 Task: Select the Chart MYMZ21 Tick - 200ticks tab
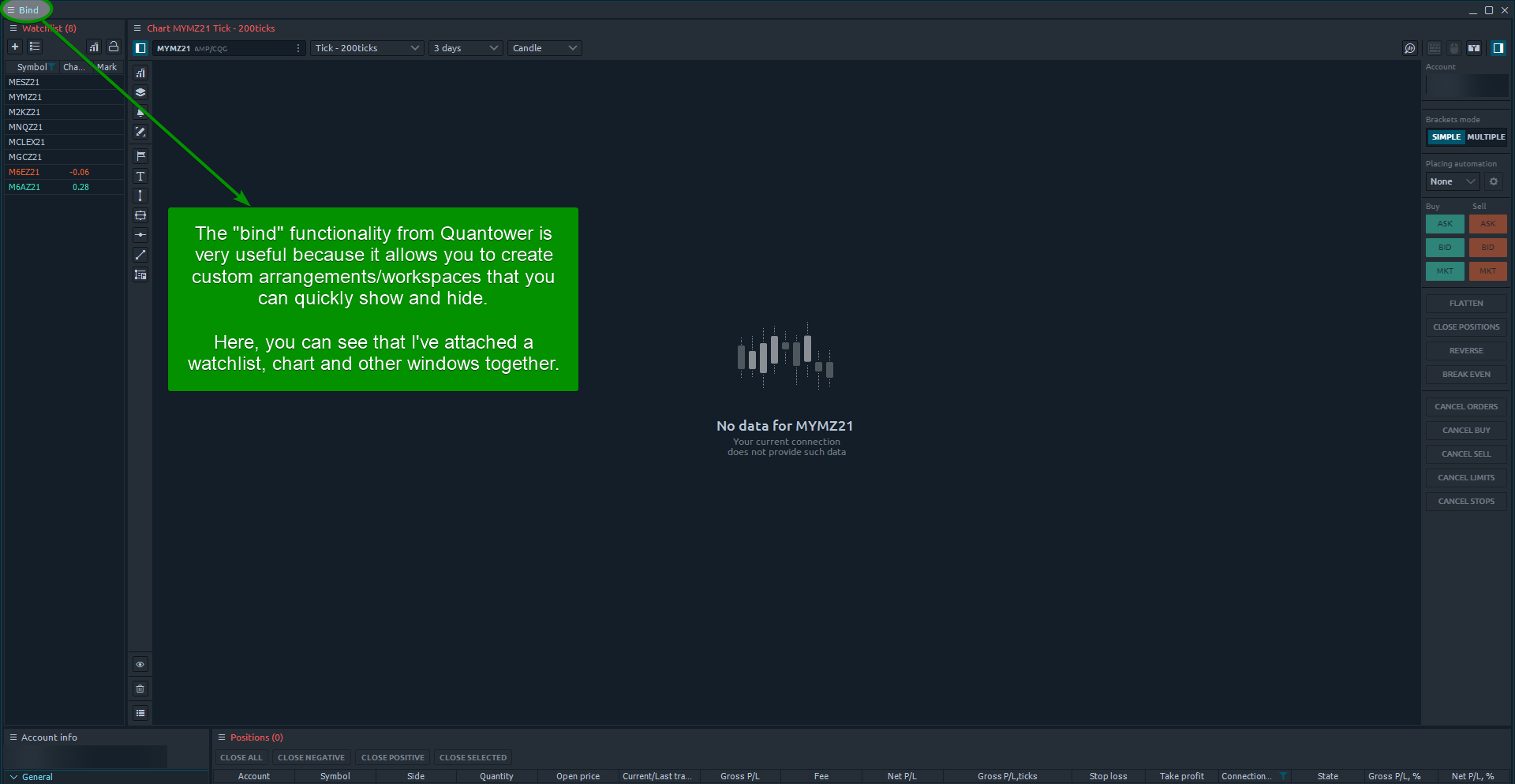pos(211,28)
